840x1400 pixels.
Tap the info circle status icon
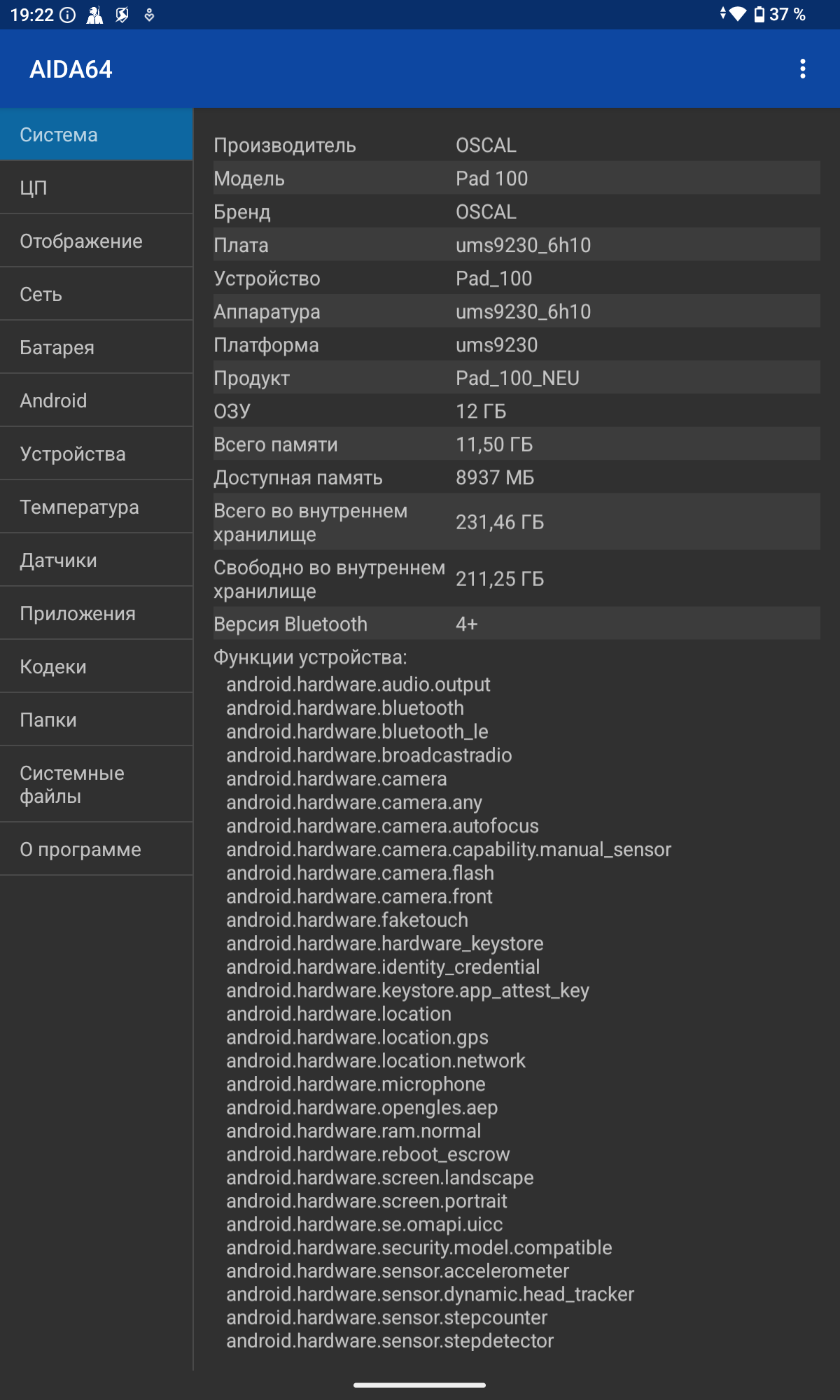point(68,15)
